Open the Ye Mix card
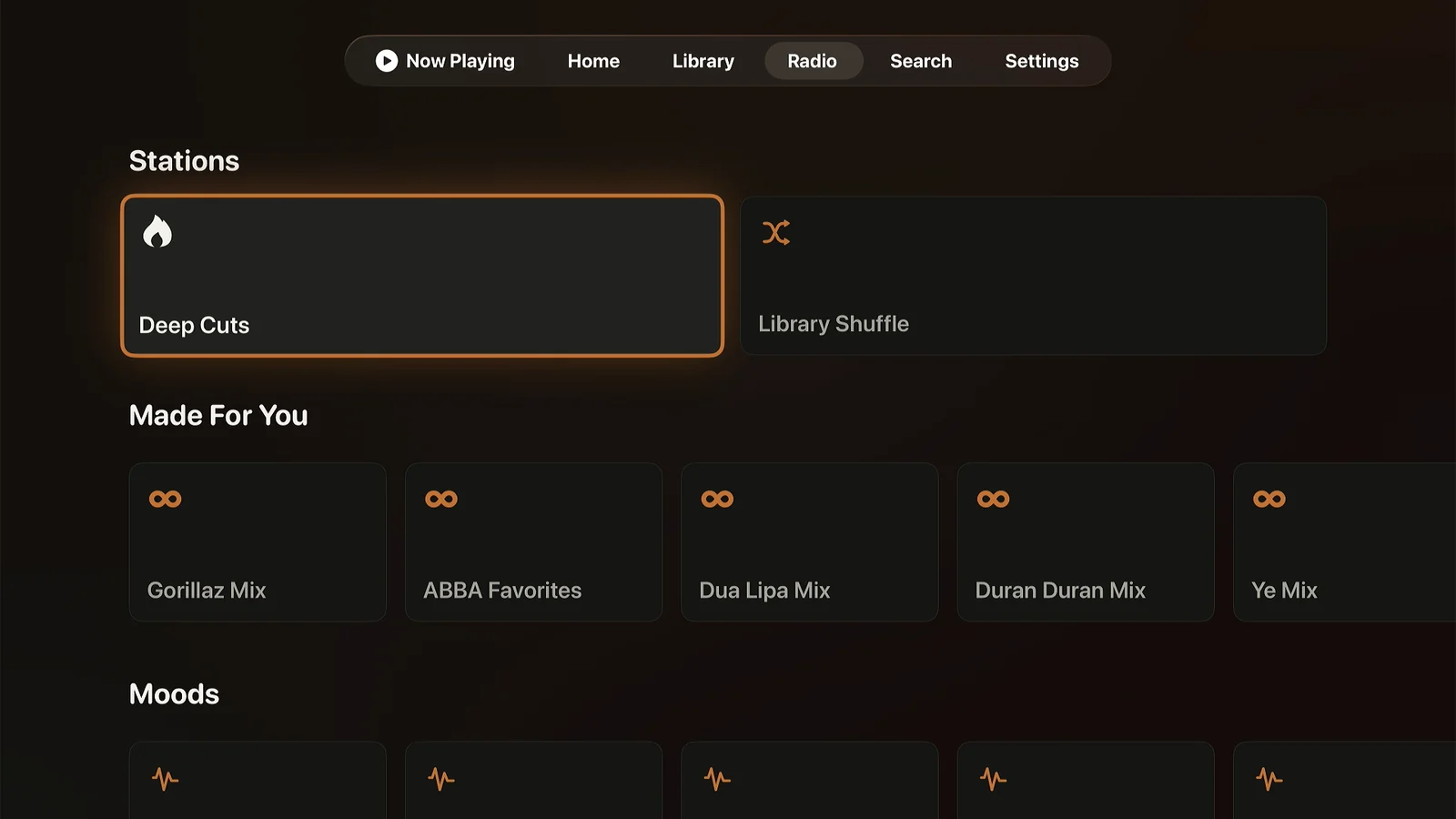 coord(1344,542)
